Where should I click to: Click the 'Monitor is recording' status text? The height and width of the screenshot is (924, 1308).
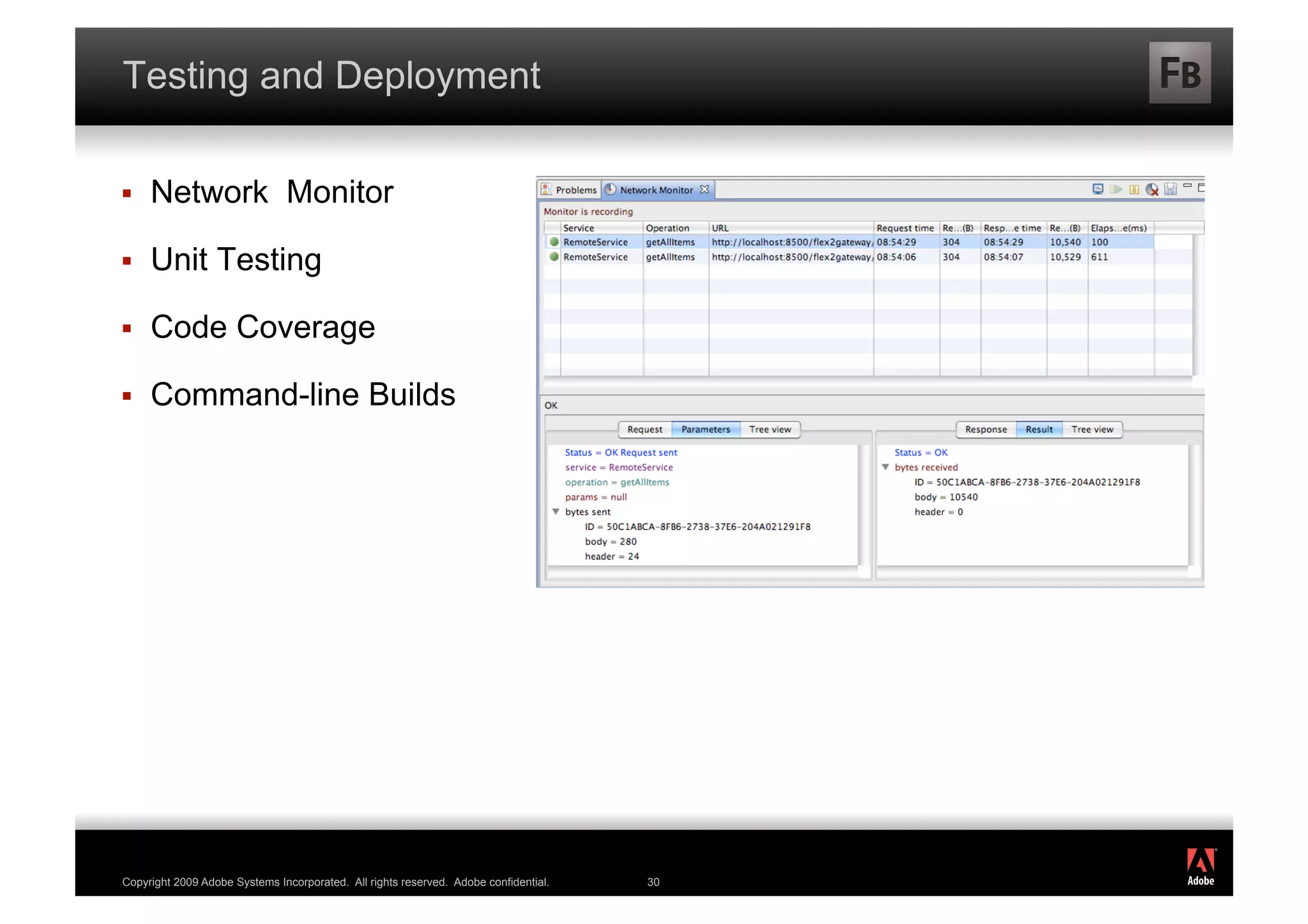pos(588,211)
